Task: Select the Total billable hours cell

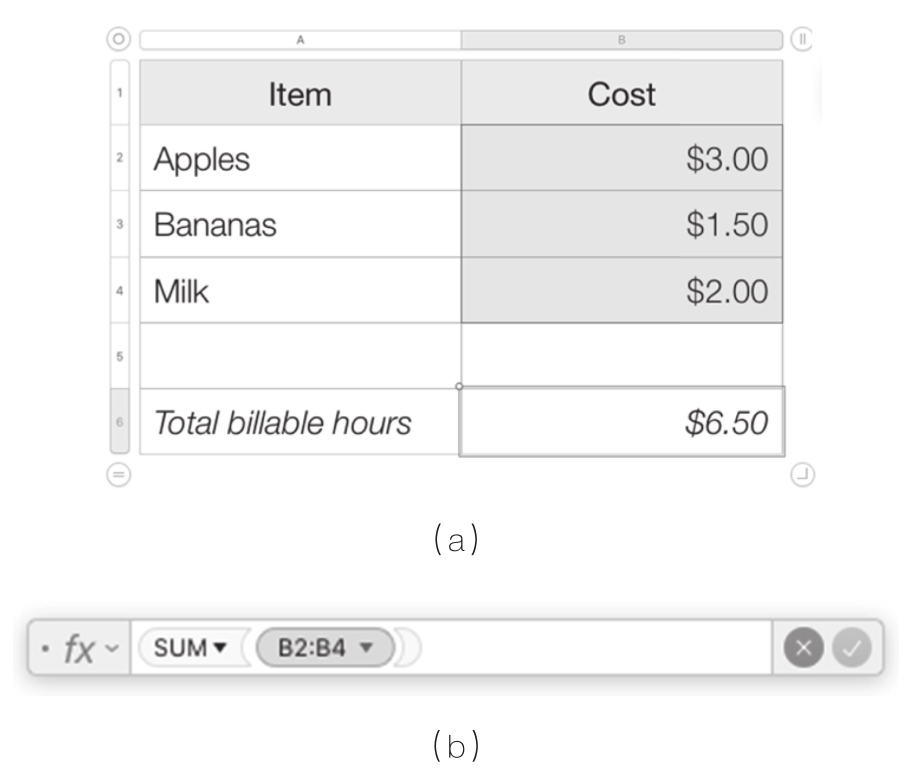Action: click(x=300, y=423)
